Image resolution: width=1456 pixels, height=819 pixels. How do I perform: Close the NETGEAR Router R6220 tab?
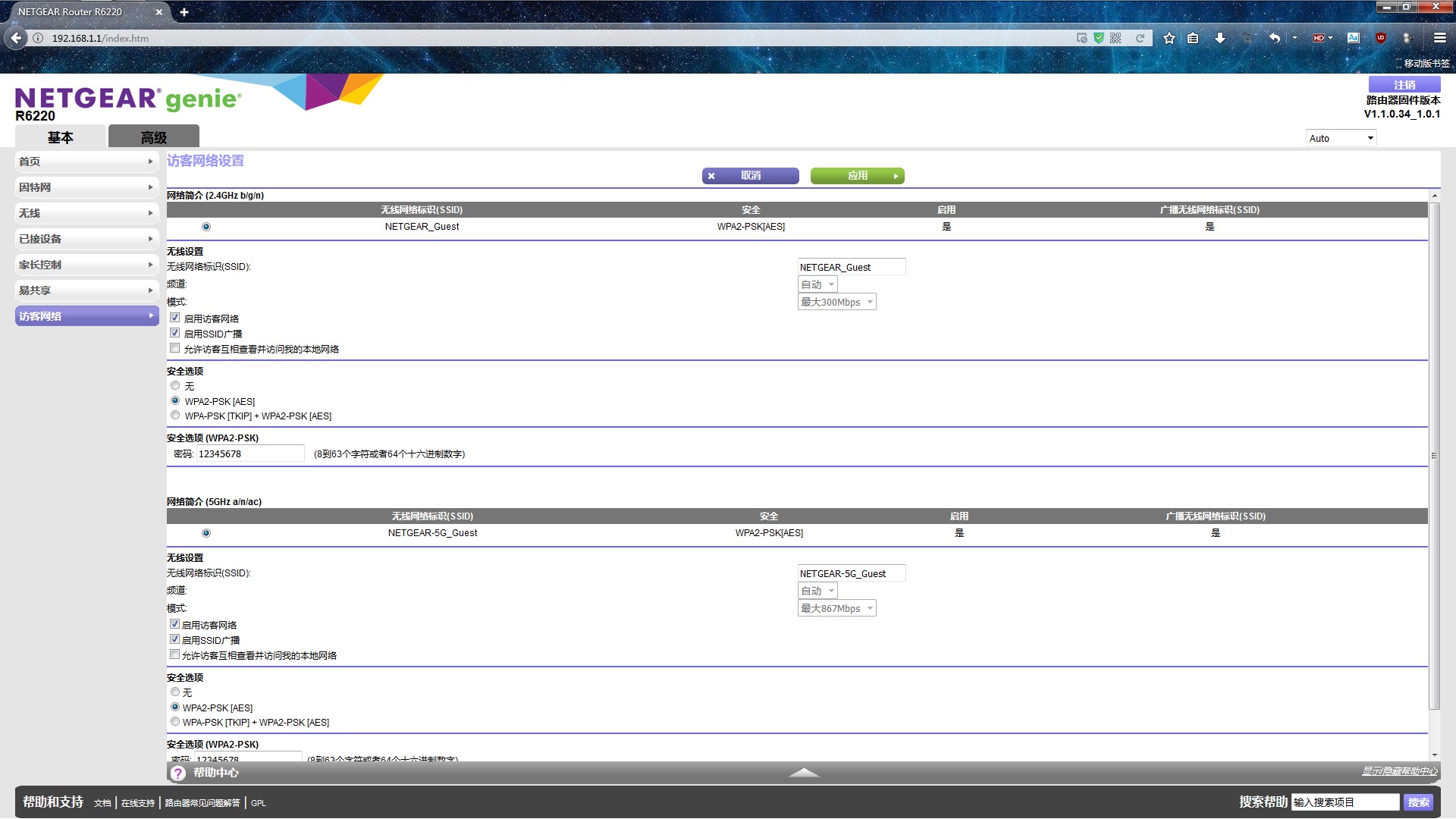tap(158, 12)
